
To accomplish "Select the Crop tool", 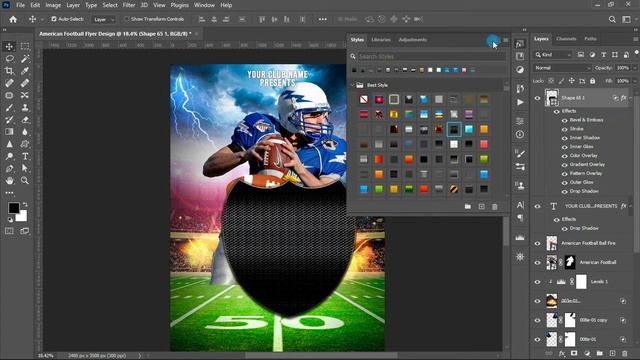I will (x=9, y=71).
